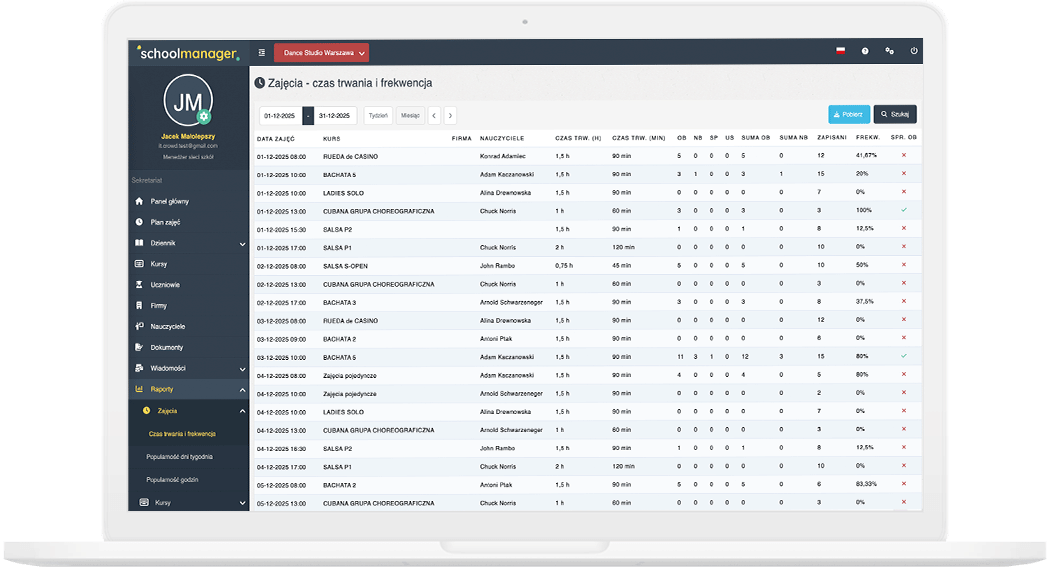Click the sidebar collapse hamburger icon
Image resolution: width=1050 pixels, height=567 pixels.
(262, 52)
